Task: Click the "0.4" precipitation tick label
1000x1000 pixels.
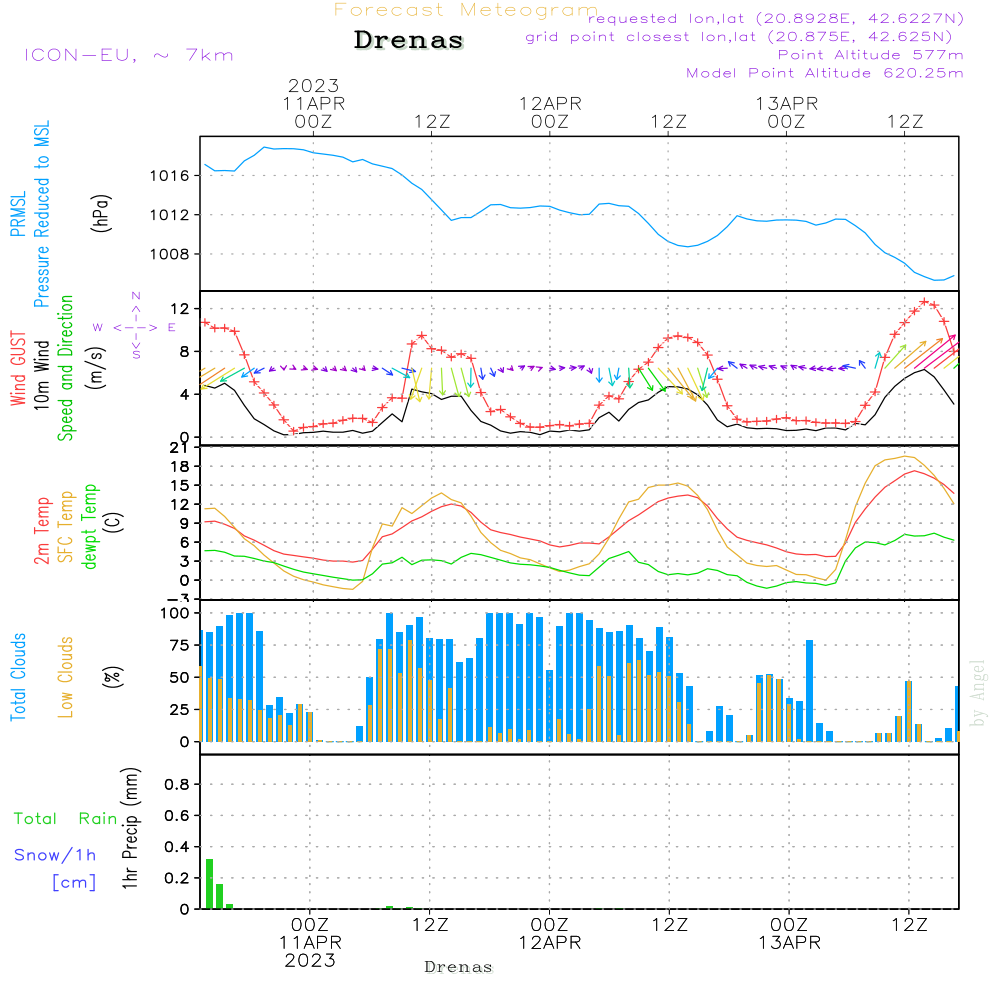Action: 177,847
